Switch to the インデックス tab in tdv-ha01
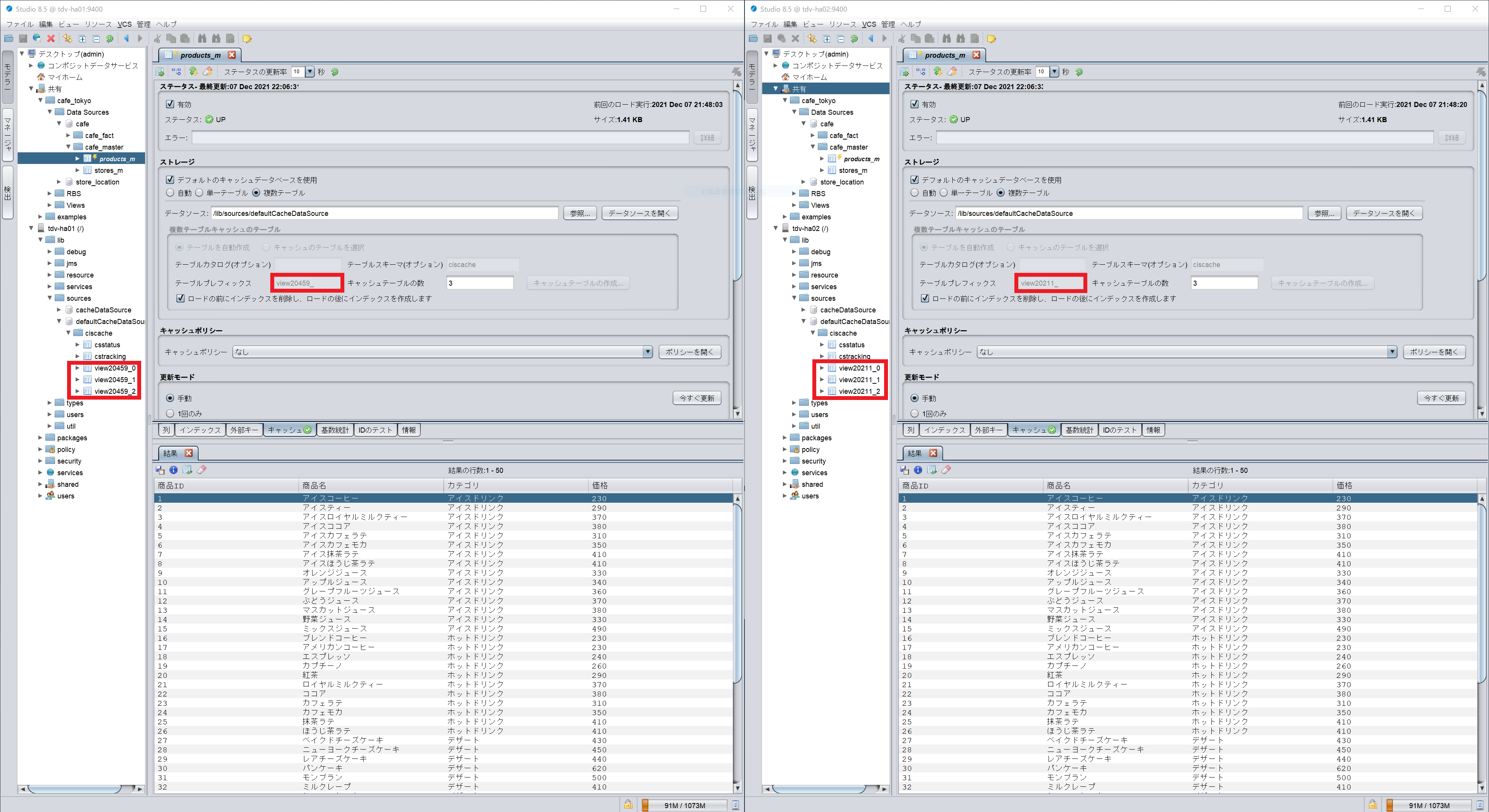 [x=200, y=430]
